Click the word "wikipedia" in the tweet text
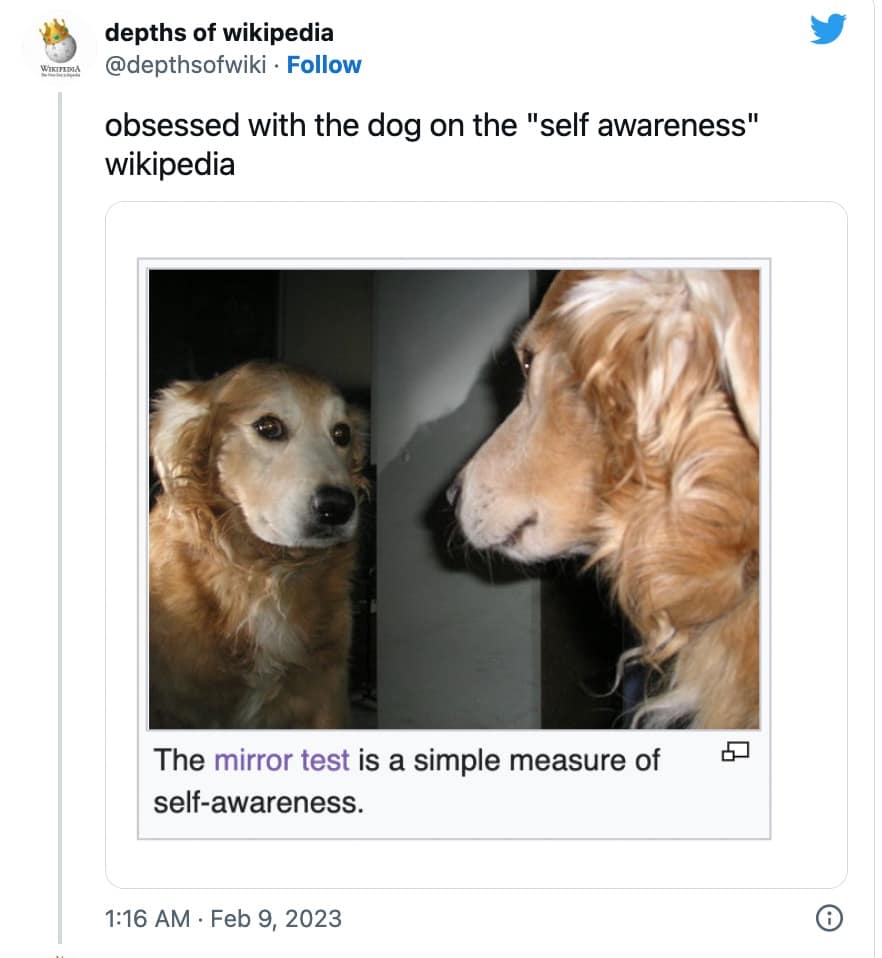The image size is (882, 958). pos(170,163)
